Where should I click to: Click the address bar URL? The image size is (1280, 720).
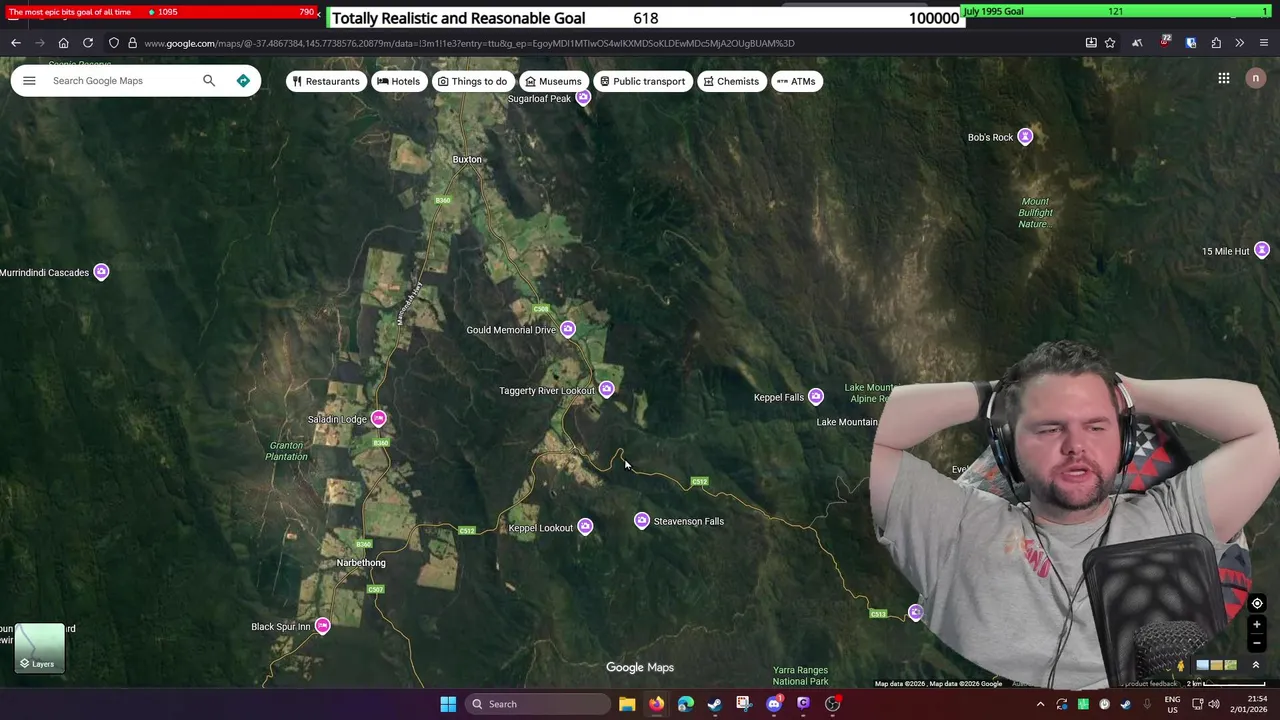click(x=469, y=43)
